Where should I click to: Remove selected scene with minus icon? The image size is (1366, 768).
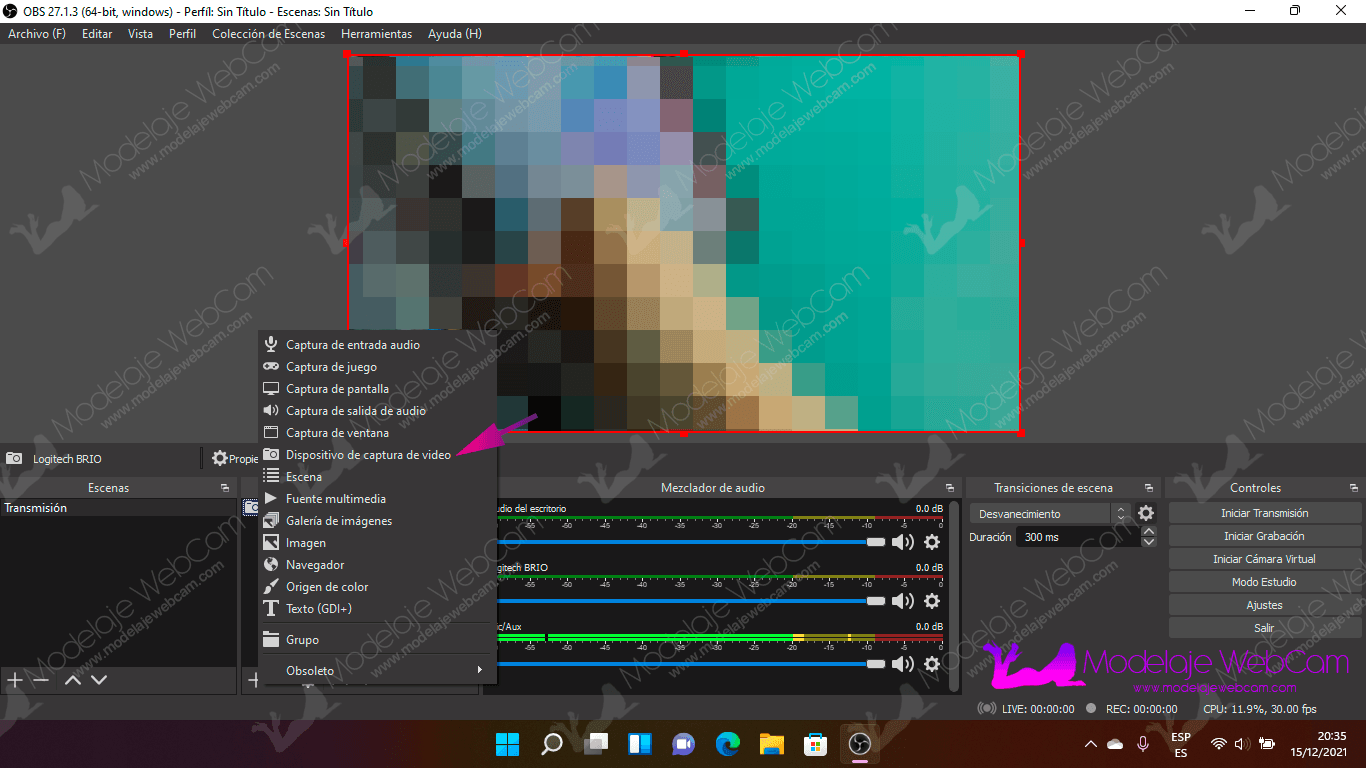pos(41,680)
